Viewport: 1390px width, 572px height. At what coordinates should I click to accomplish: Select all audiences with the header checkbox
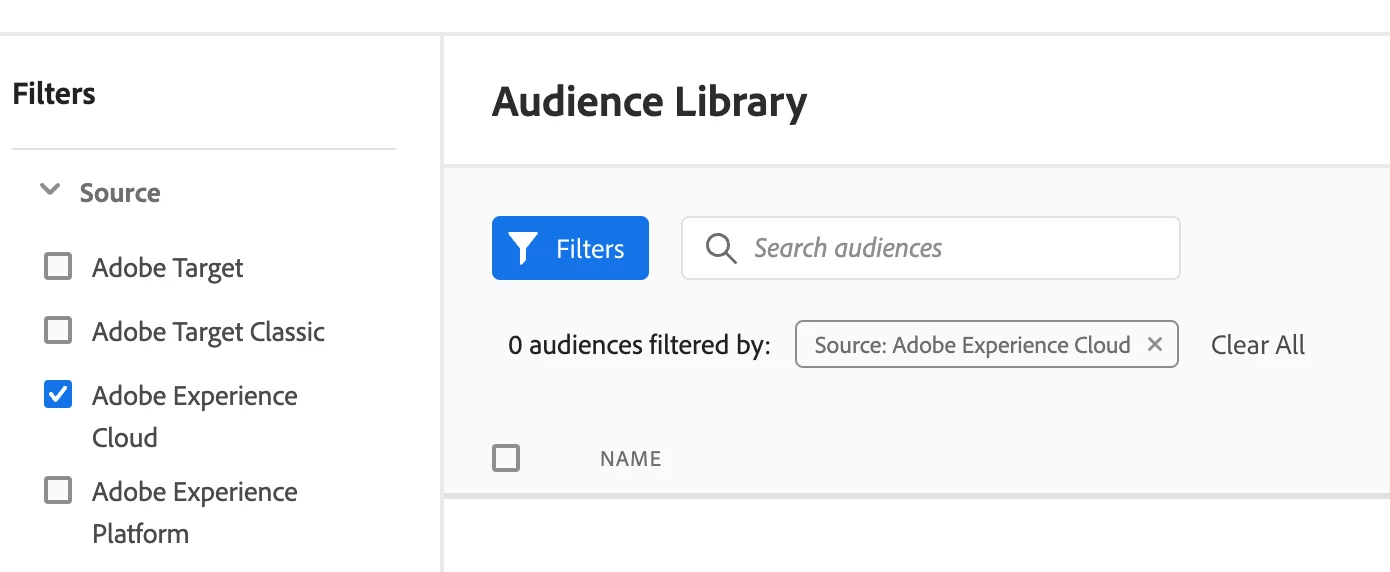click(x=506, y=458)
